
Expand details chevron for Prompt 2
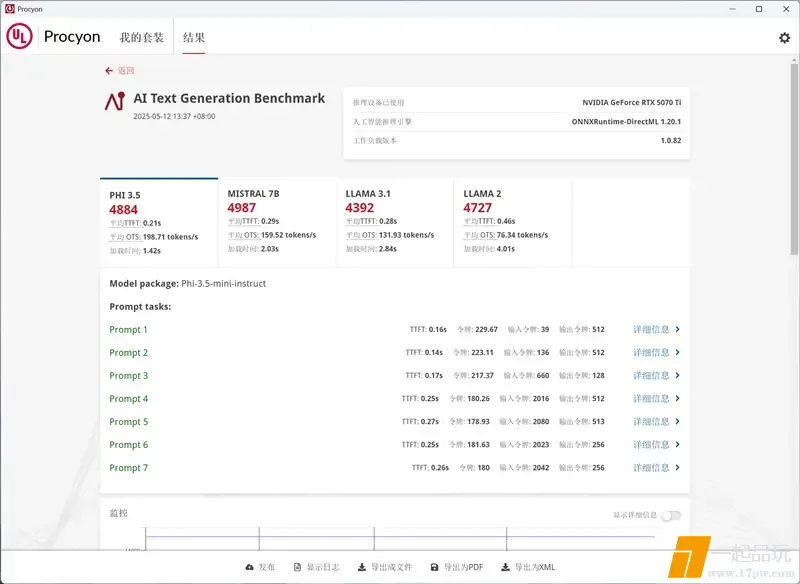click(x=677, y=352)
